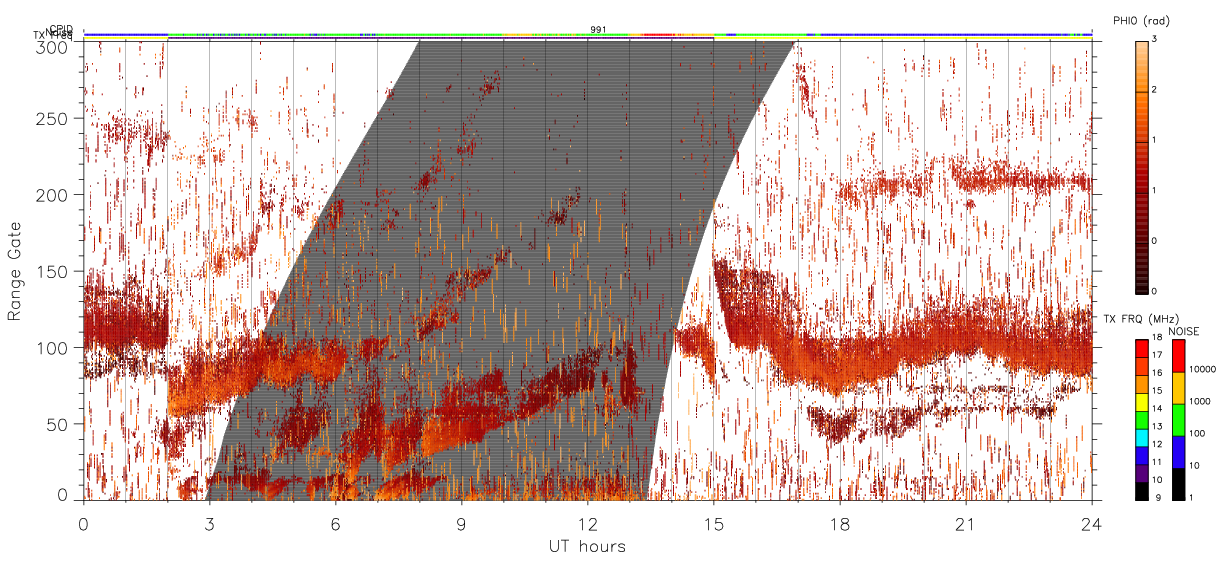Click the 1000 label in NOISE legend

pos(1202,402)
